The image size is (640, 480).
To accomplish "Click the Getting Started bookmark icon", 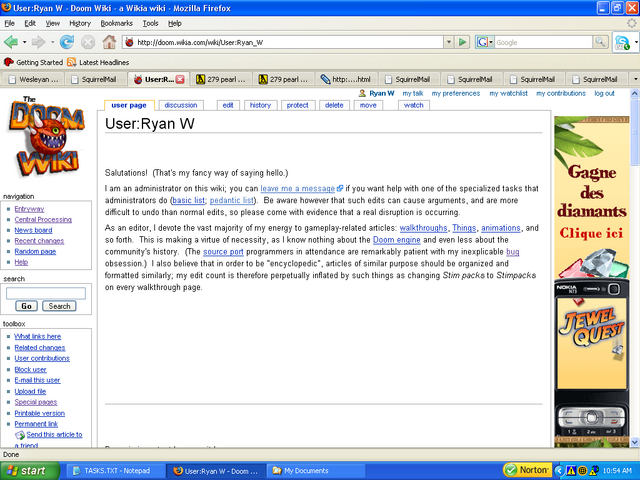I will [x=9, y=62].
